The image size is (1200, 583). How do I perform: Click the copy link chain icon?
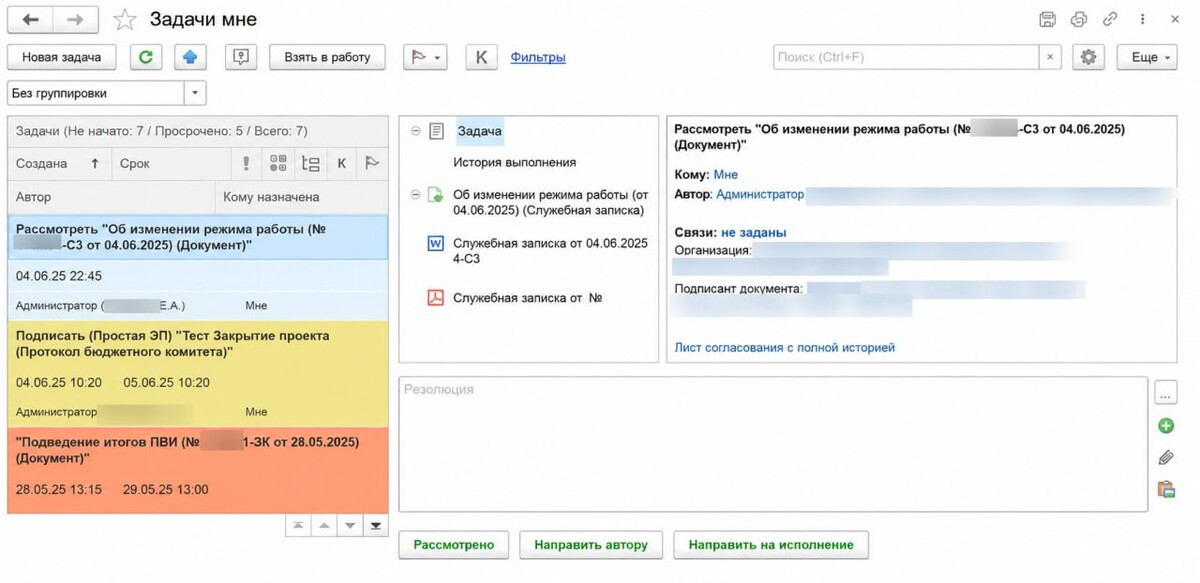(x=1110, y=19)
